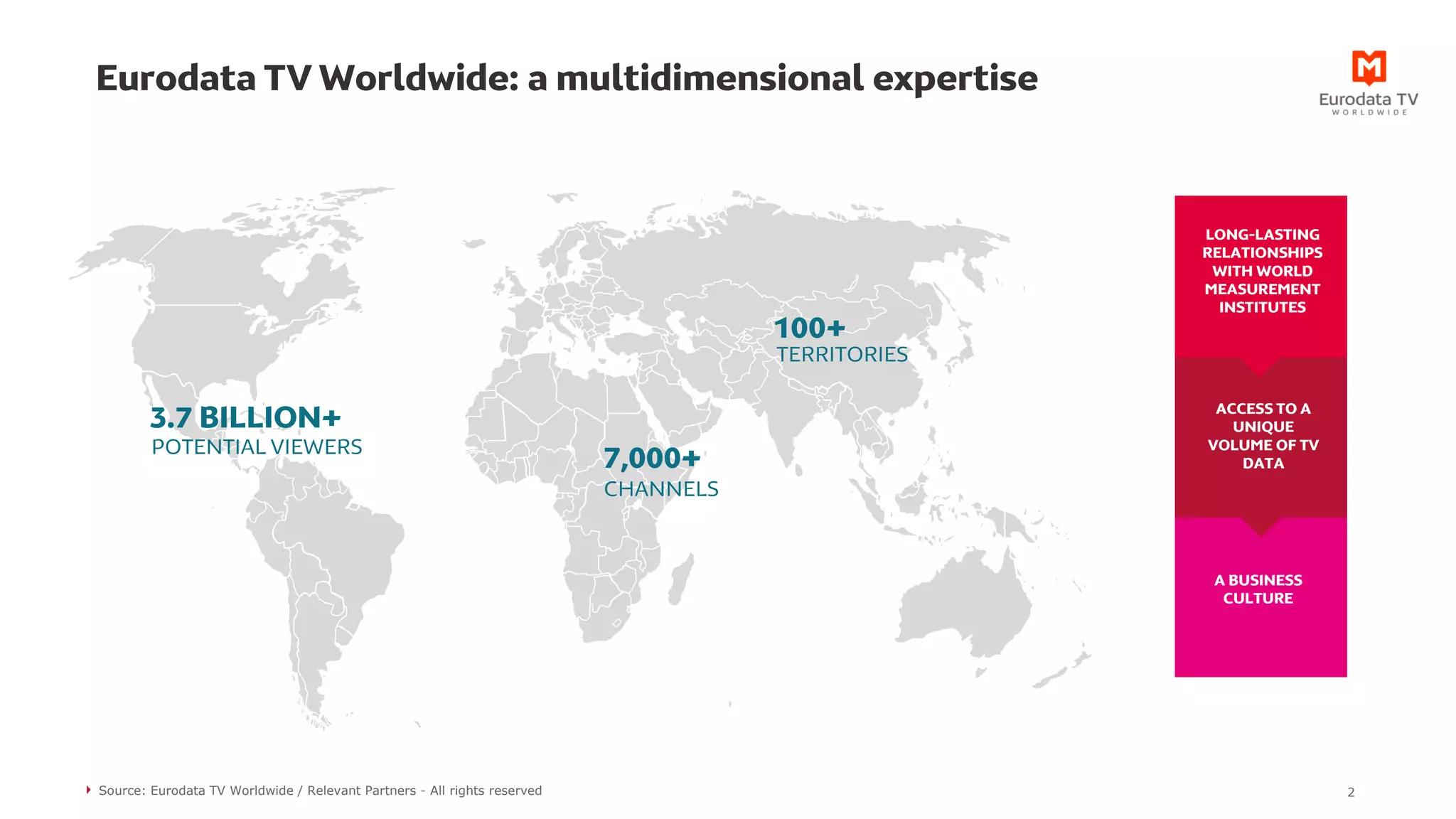Click Madagascar island on the map
The image size is (1456, 819).
681,578
